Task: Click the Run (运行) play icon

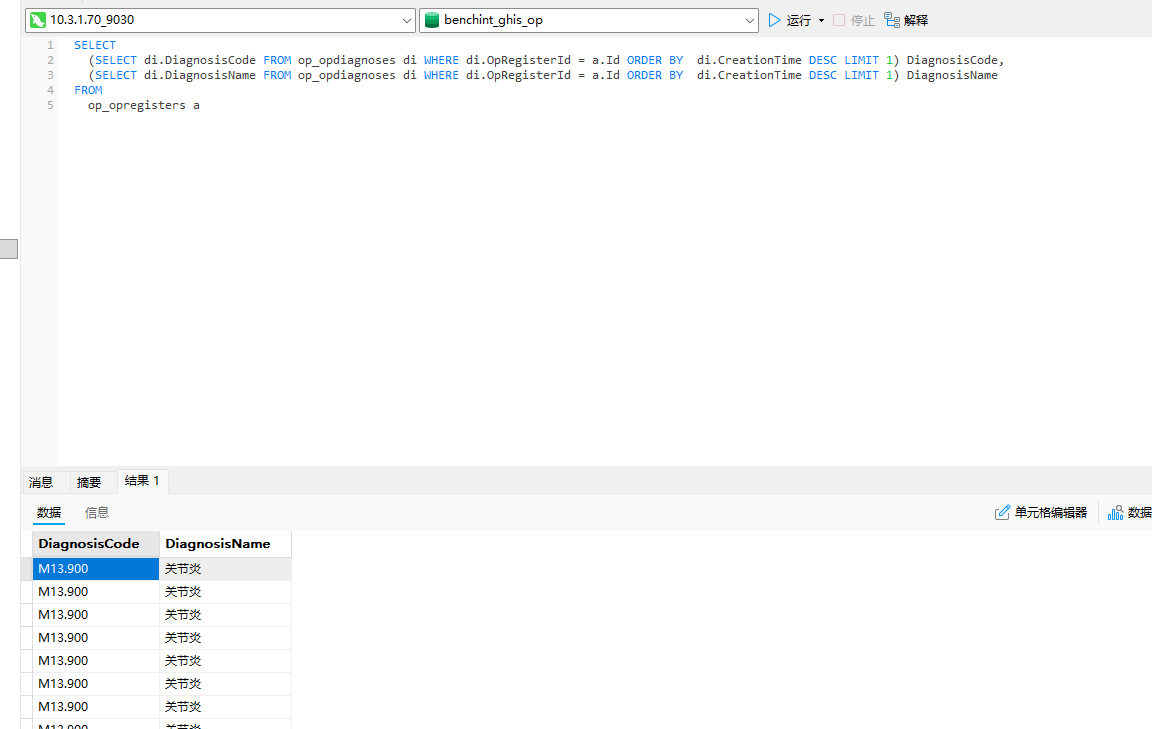Action: pos(774,20)
